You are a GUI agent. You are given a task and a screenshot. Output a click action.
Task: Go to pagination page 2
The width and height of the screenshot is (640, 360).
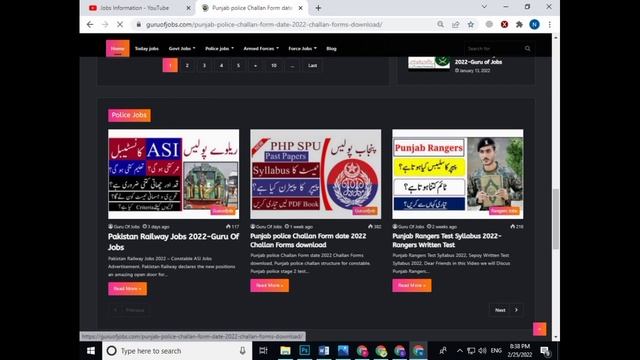coord(187,65)
